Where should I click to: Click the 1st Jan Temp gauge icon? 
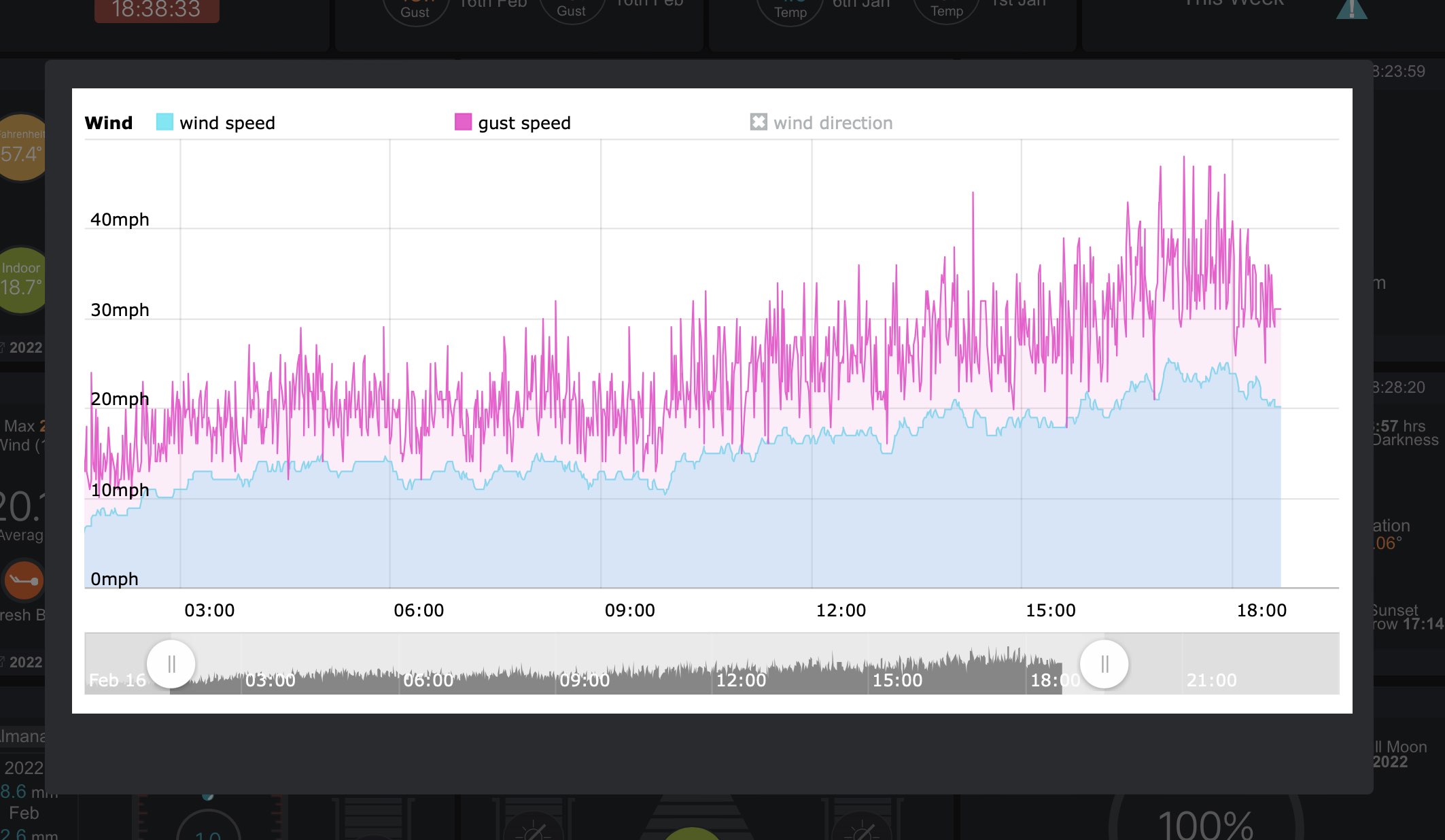point(947,10)
